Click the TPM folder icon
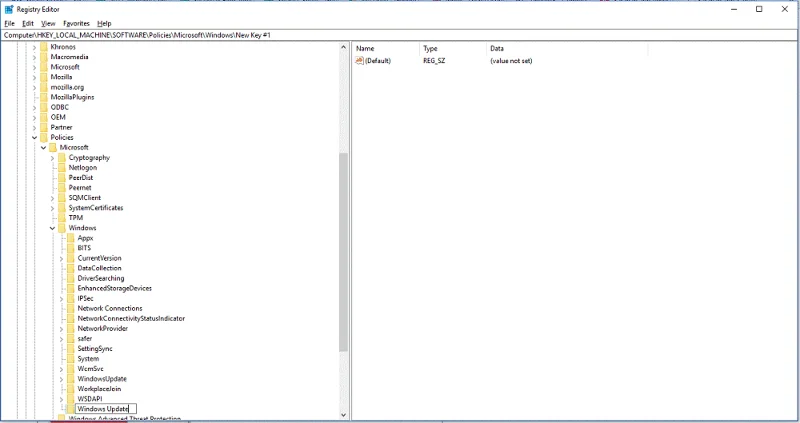Viewport: 800px width, 423px height. [62, 218]
